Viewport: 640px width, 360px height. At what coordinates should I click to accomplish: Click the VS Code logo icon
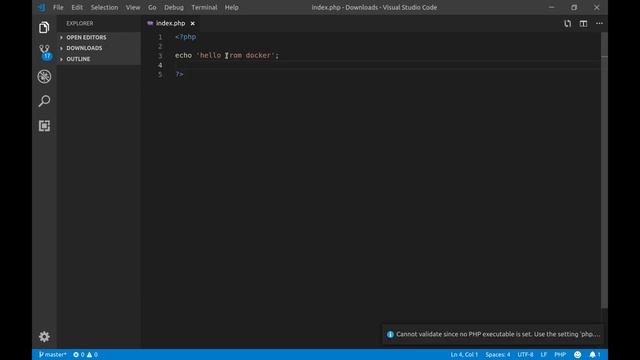coord(42,7)
